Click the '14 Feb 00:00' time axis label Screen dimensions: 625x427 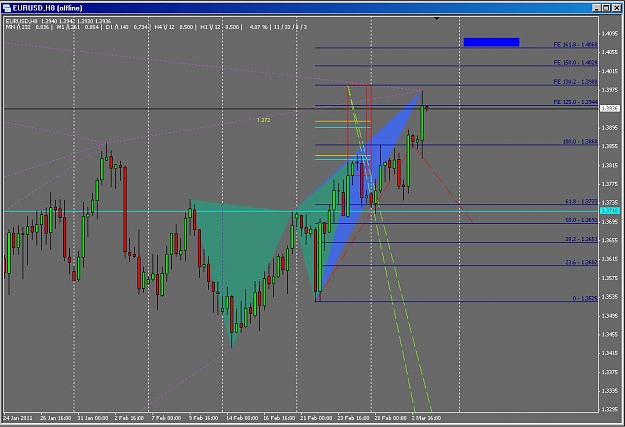click(242, 418)
